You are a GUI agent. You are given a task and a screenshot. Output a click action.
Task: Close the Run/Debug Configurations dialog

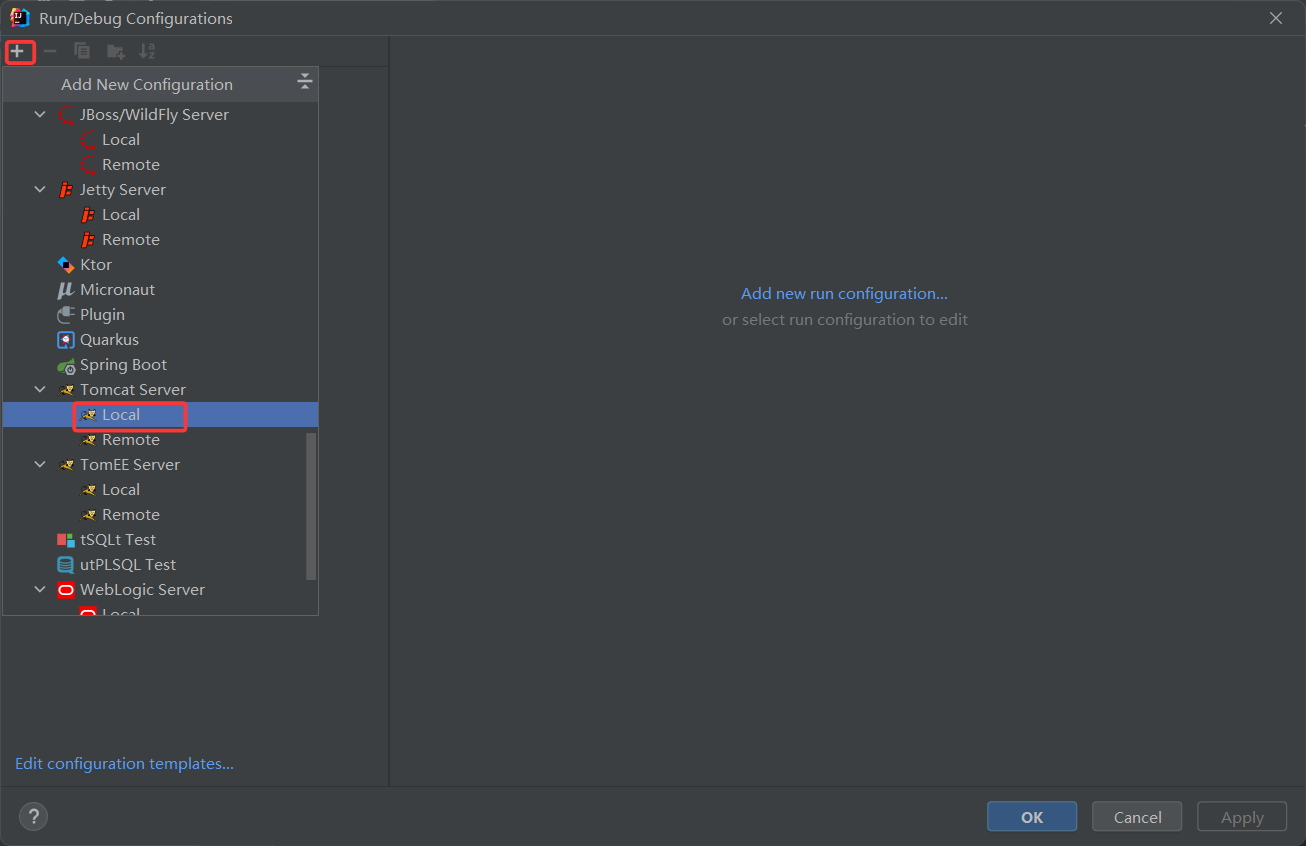pos(1276,18)
